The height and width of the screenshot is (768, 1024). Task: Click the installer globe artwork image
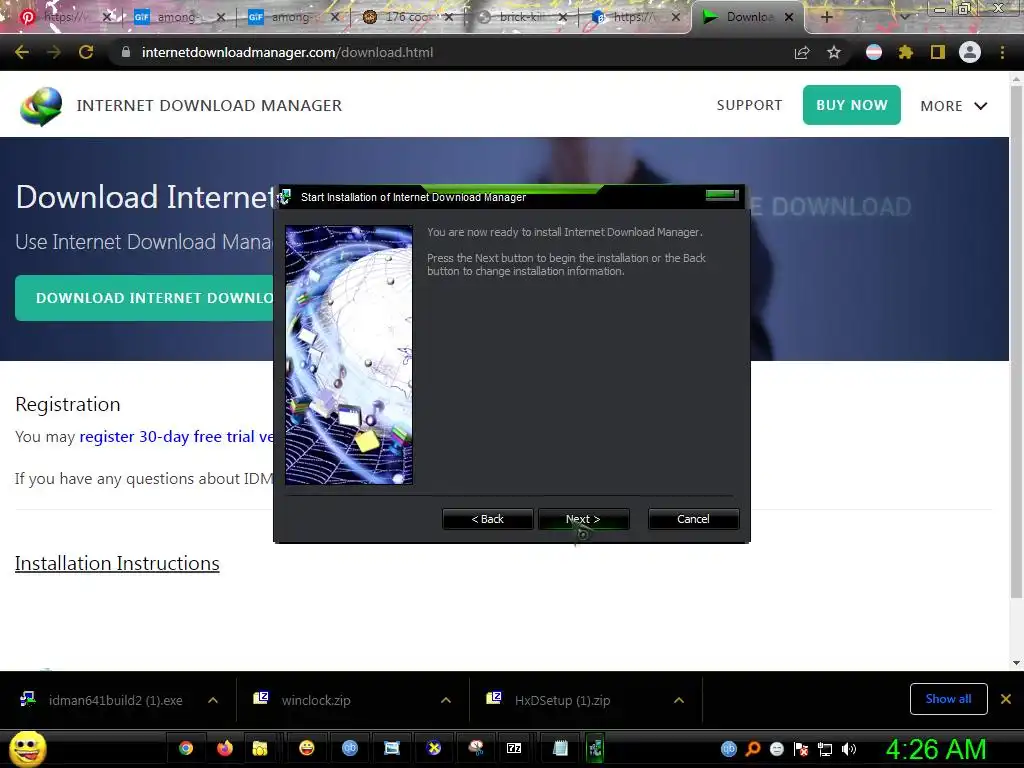pos(349,355)
